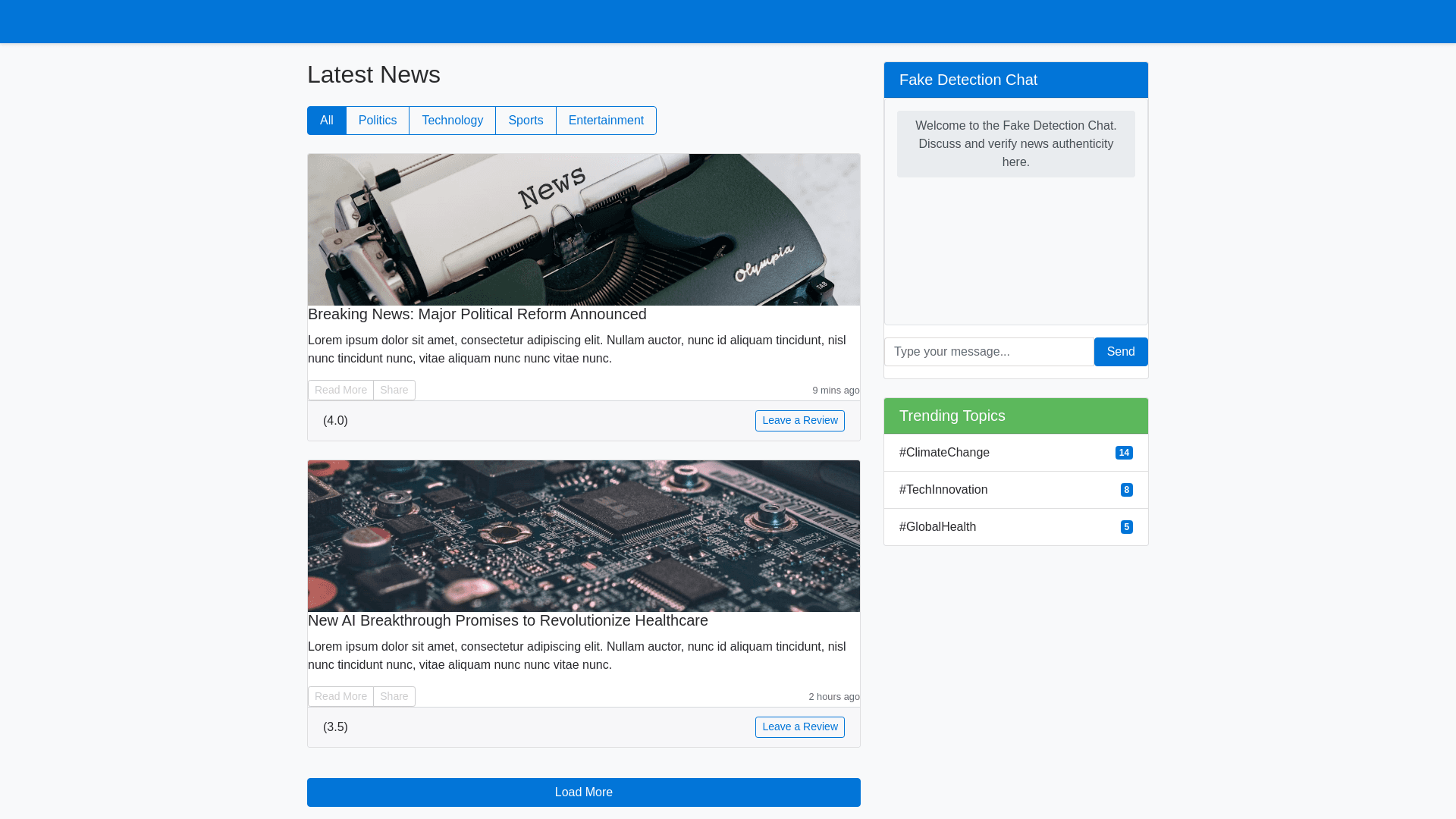Leave a Review for Political Reform article
The width and height of the screenshot is (1456, 819).
(x=799, y=421)
